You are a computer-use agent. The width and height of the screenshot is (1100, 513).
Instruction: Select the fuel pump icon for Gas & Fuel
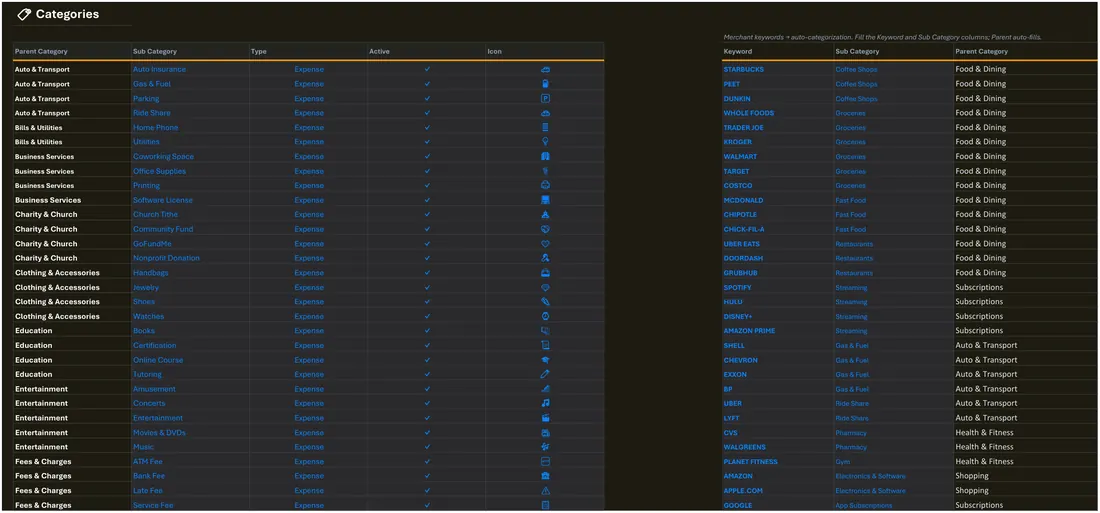pos(545,84)
